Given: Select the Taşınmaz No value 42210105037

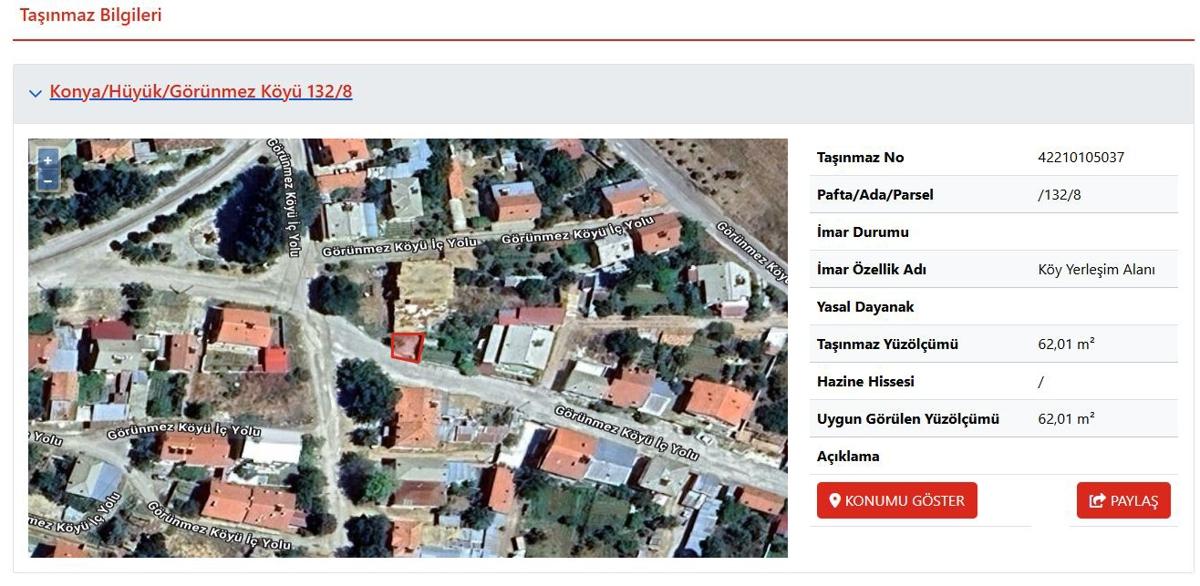Looking at the screenshot, I should (1081, 157).
